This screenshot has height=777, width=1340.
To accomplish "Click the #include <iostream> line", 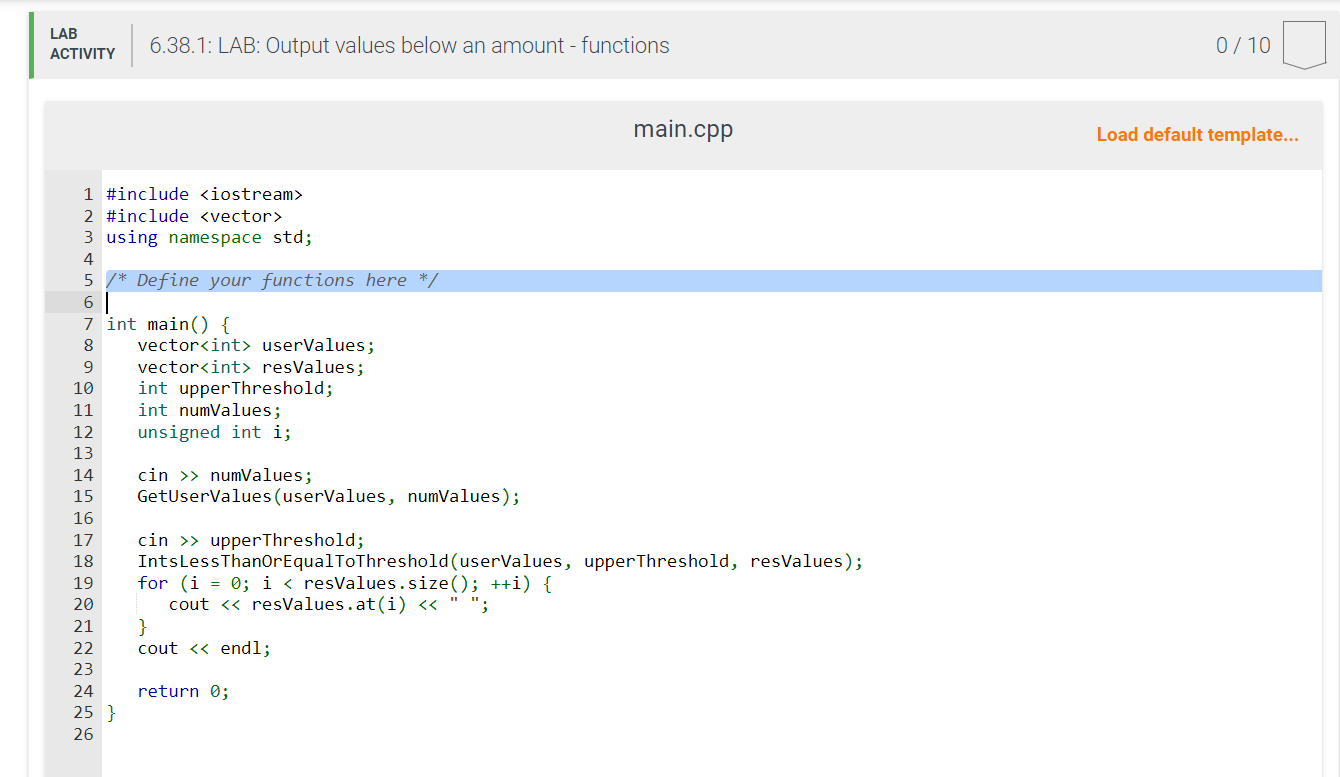I will (x=204, y=194).
